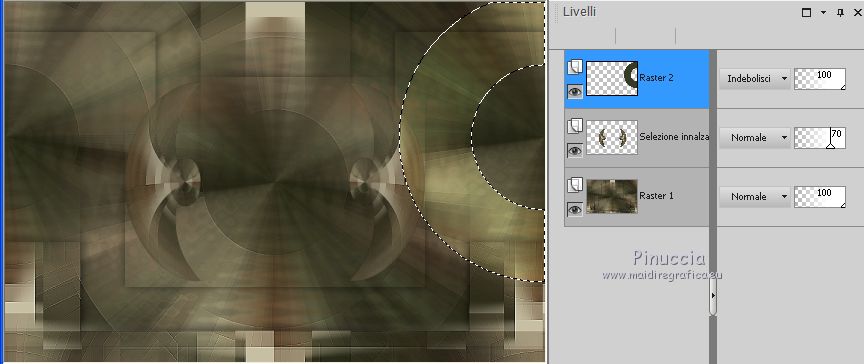Select the Raster 2 layer thumbnail
The width and height of the screenshot is (864, 364).
click(612, 78)
